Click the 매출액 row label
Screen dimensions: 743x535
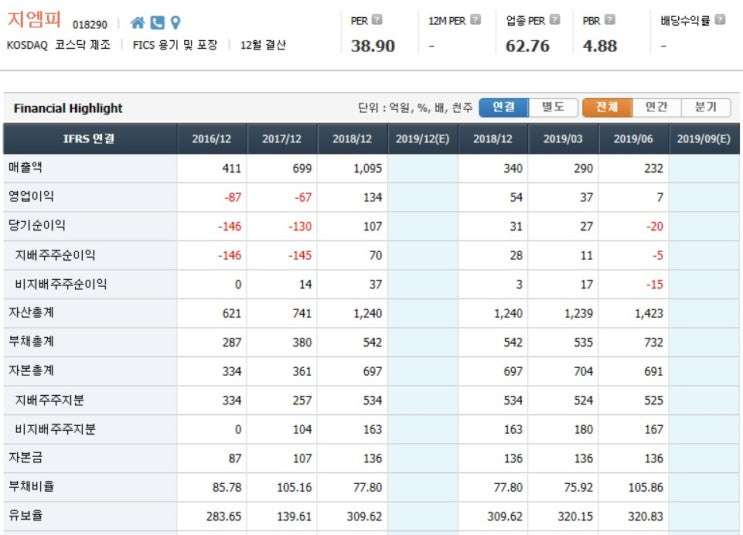click(x=26, y=167)
